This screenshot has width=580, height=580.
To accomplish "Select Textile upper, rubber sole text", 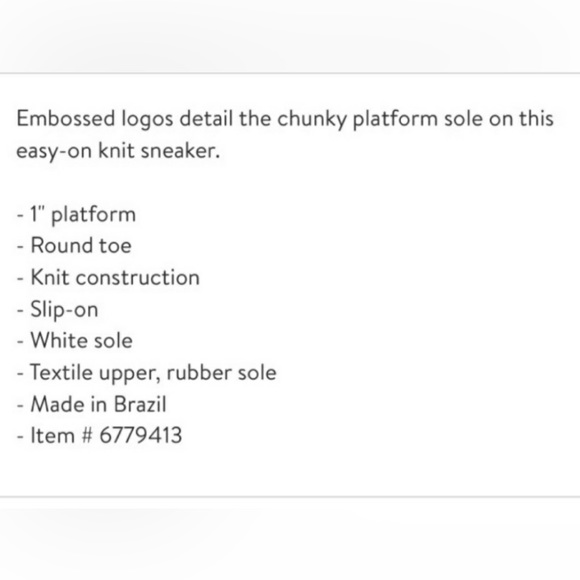I will pyautogui.click(x=153, y=372).
